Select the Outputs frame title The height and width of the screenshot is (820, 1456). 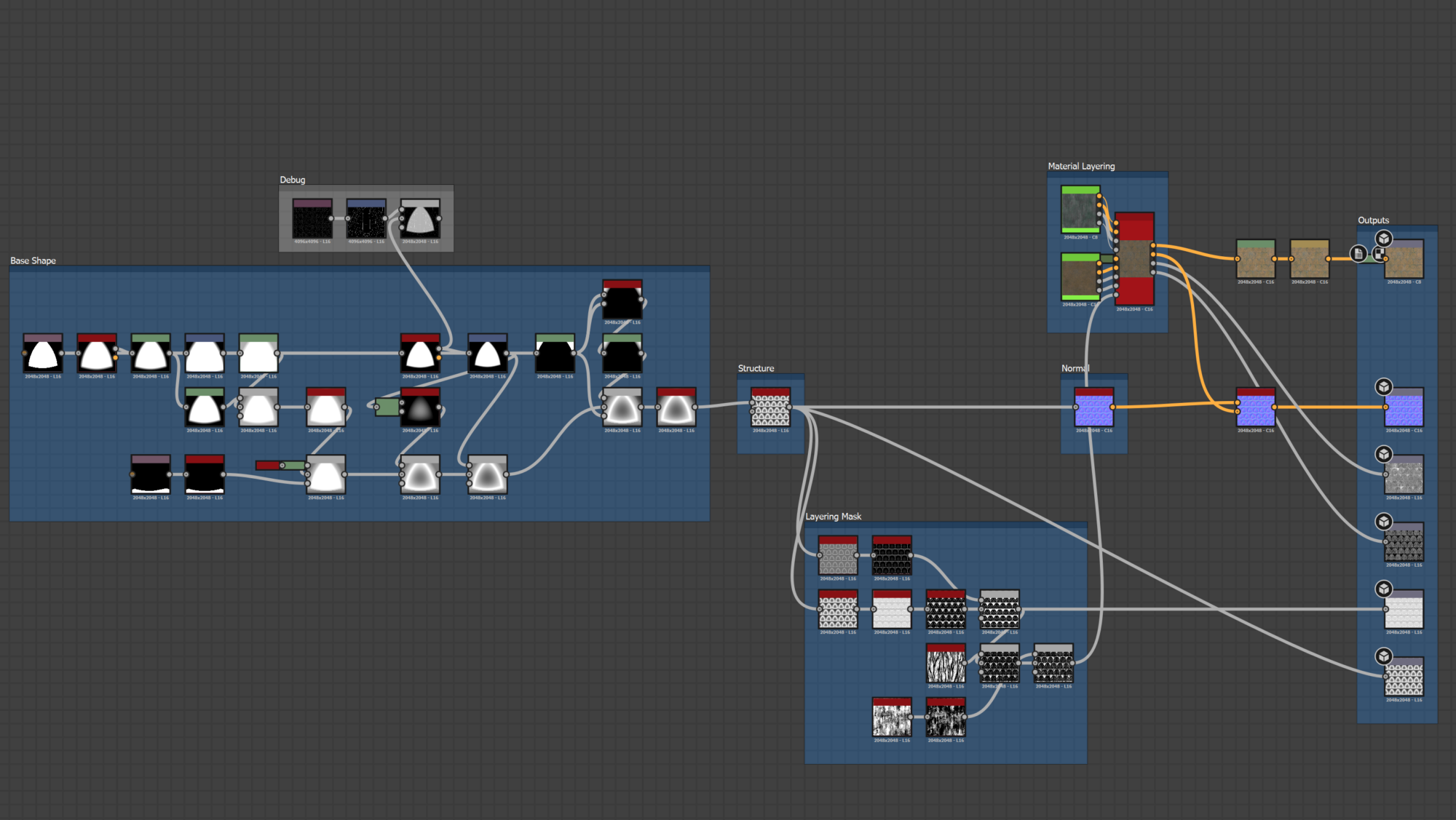point(1373,220)
